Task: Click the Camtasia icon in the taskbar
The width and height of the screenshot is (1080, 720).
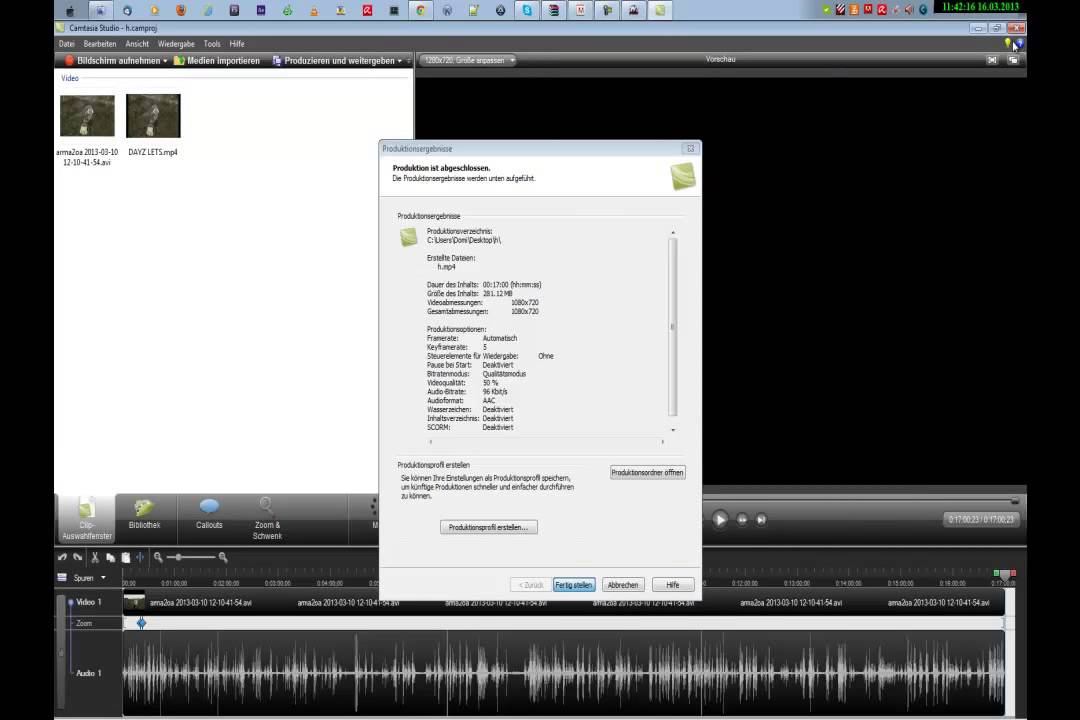Action: click(660, 10)
